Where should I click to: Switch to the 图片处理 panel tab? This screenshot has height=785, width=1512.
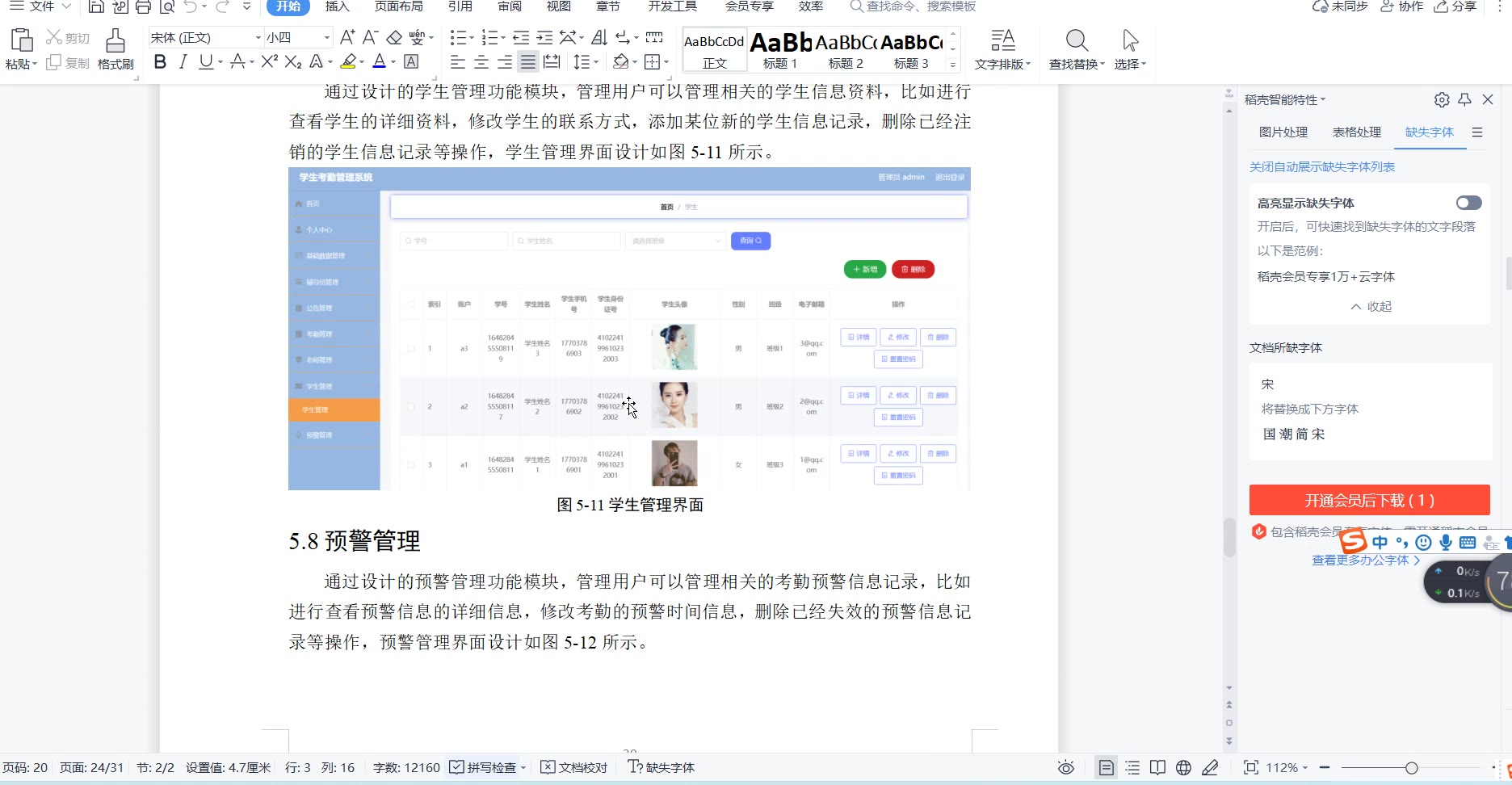(x=1283, y=132)
